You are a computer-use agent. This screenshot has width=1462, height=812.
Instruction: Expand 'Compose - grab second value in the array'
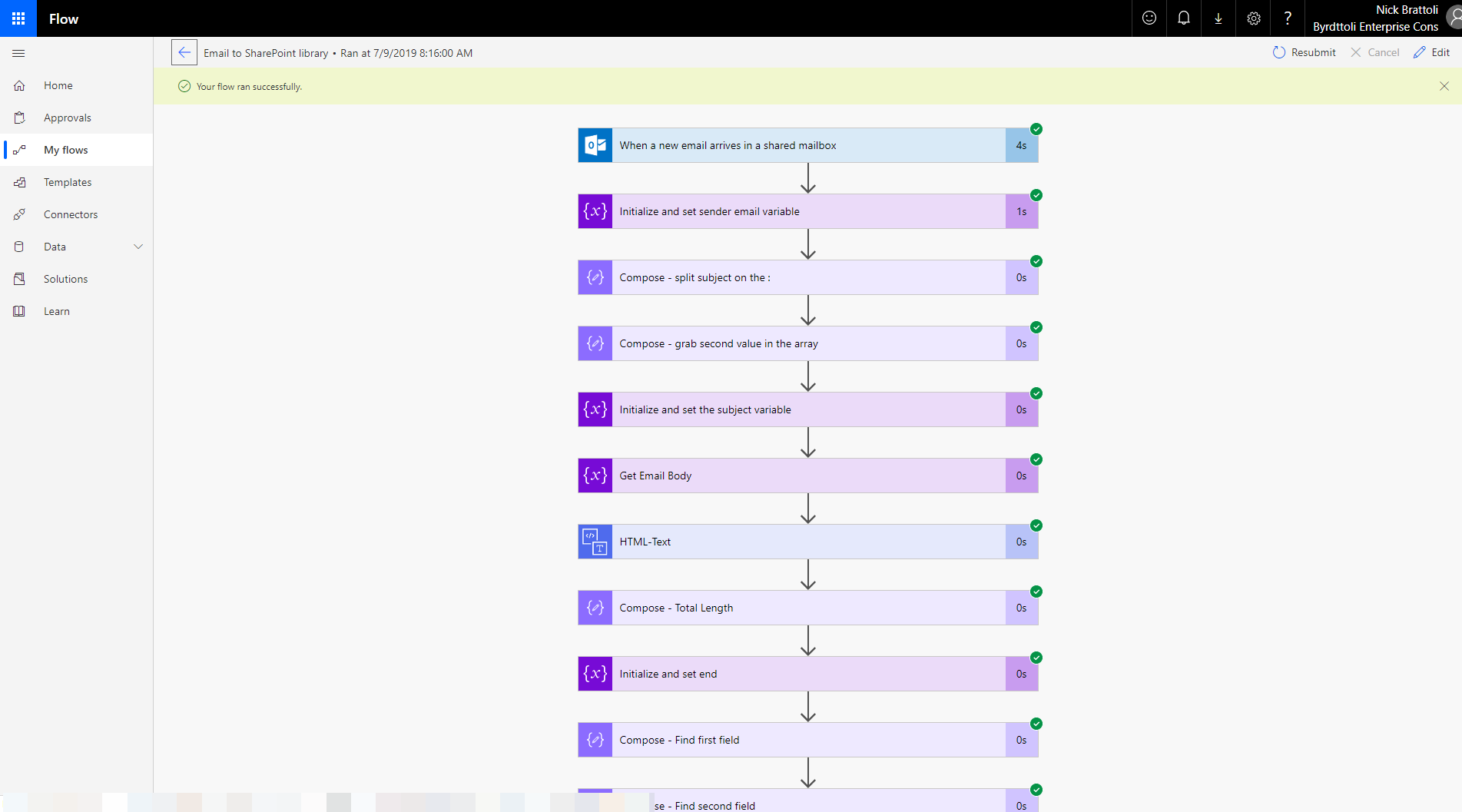(808, 343)
